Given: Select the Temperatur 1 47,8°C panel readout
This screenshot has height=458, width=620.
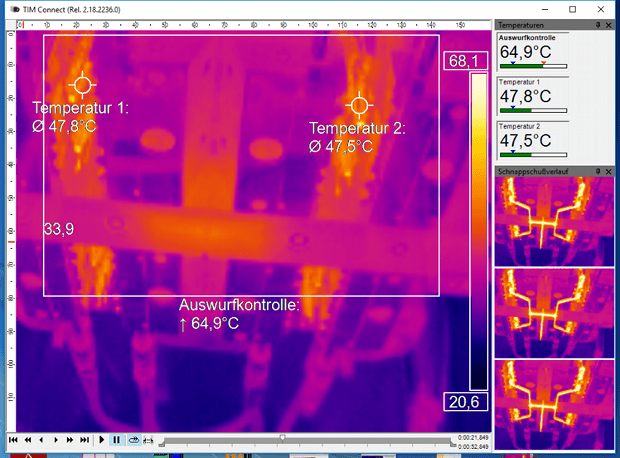Looking at the screenshot, I should (533, 96).
